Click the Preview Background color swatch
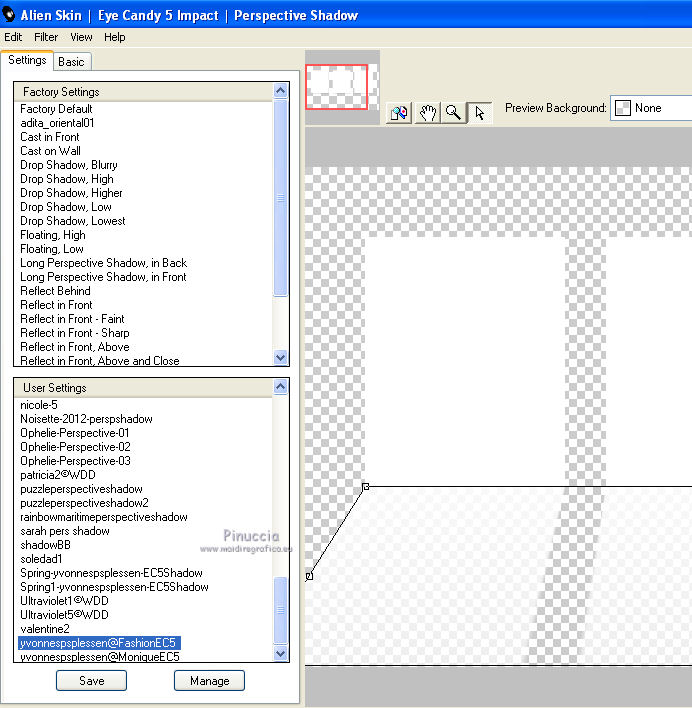 coord(622,108)
